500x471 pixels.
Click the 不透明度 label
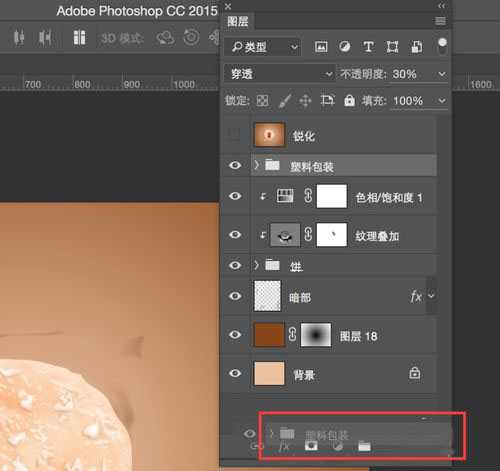(364, 74)
